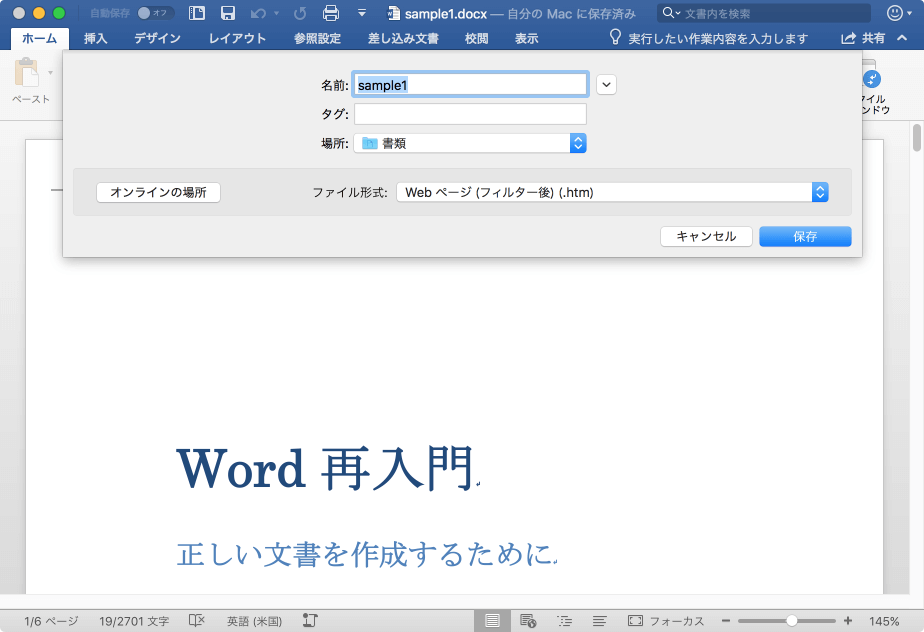This screenshot has height=632, width=924.
Task: Expand the save dialog with chevron button
Action: click(x=606, y=85)
